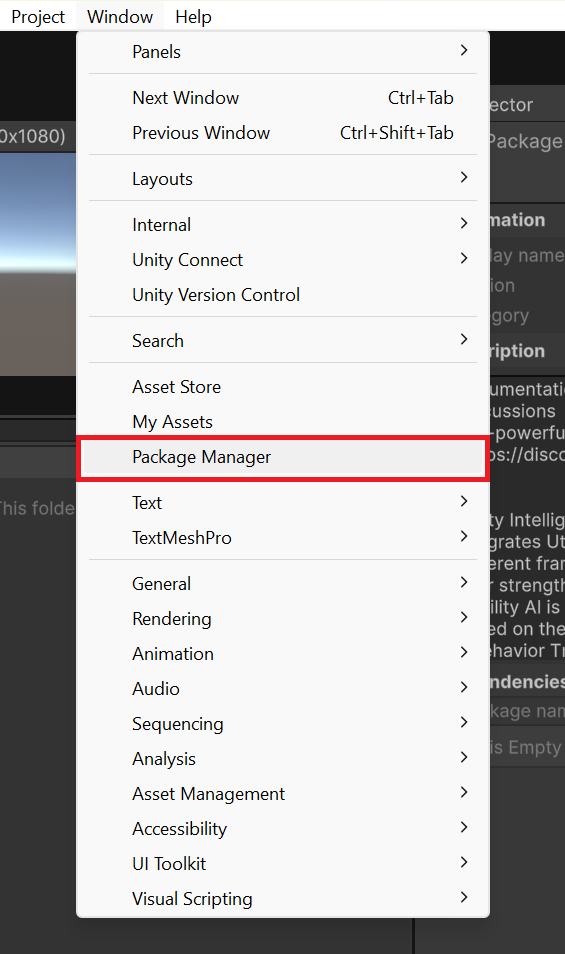Open the UI Toolkit submenu

pyautogui.click(x=283, y=865)
